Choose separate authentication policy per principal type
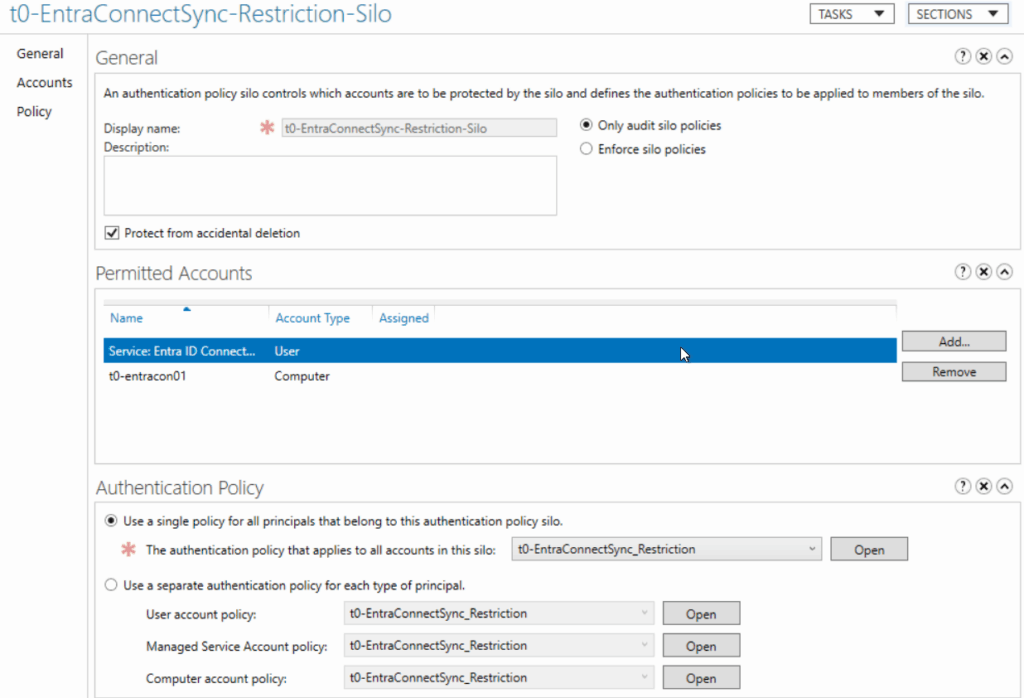This screenshot has height=698, width=1024. pos(111,584)
